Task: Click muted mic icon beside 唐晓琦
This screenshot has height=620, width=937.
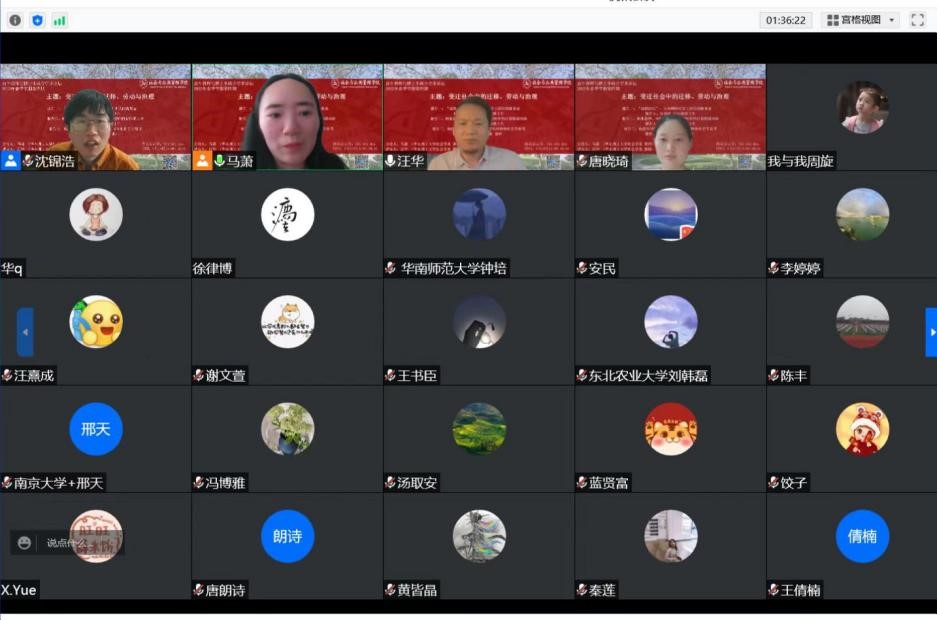Action: (x=582, y=161)
